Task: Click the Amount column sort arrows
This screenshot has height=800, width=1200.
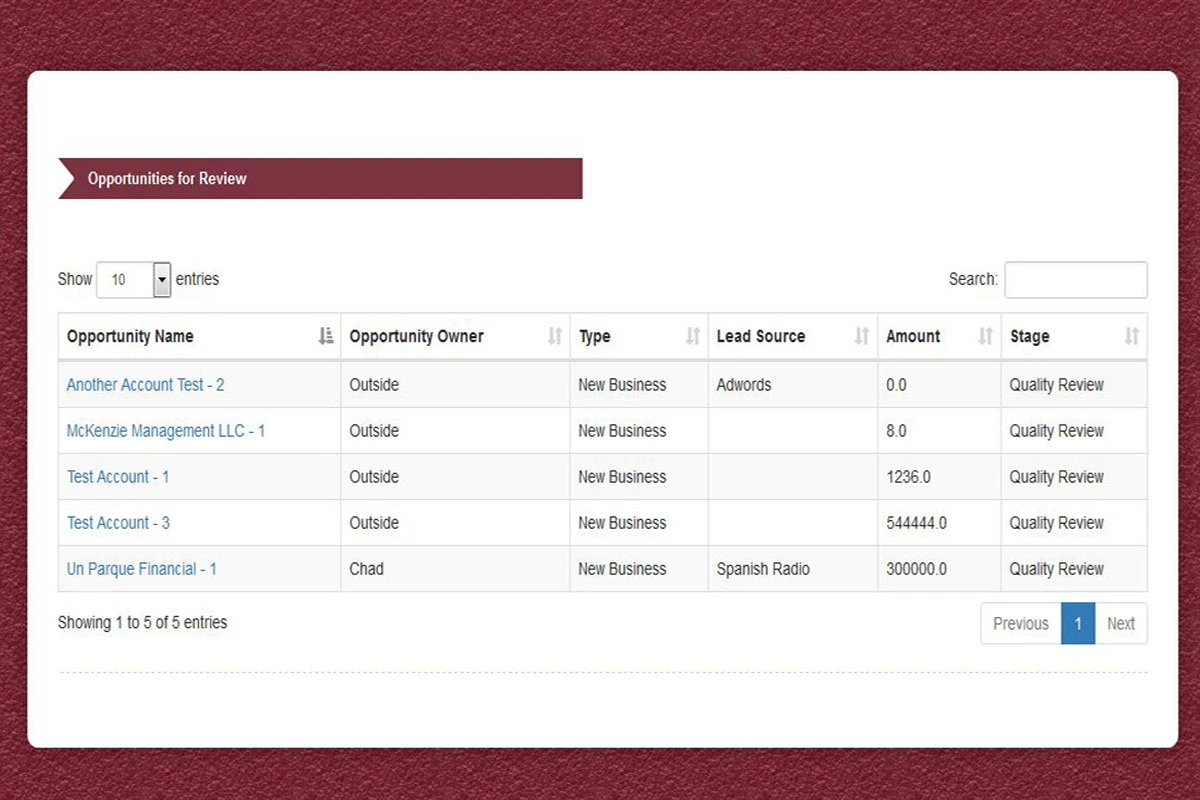Action: (985, 336)
